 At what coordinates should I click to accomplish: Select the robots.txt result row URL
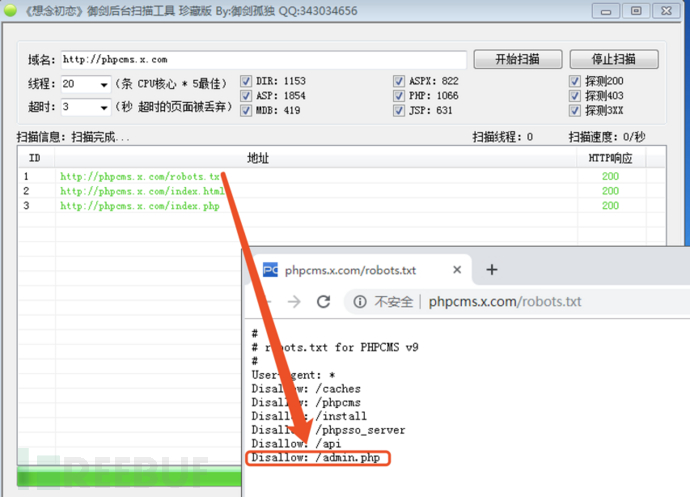[x=140, y=177]
